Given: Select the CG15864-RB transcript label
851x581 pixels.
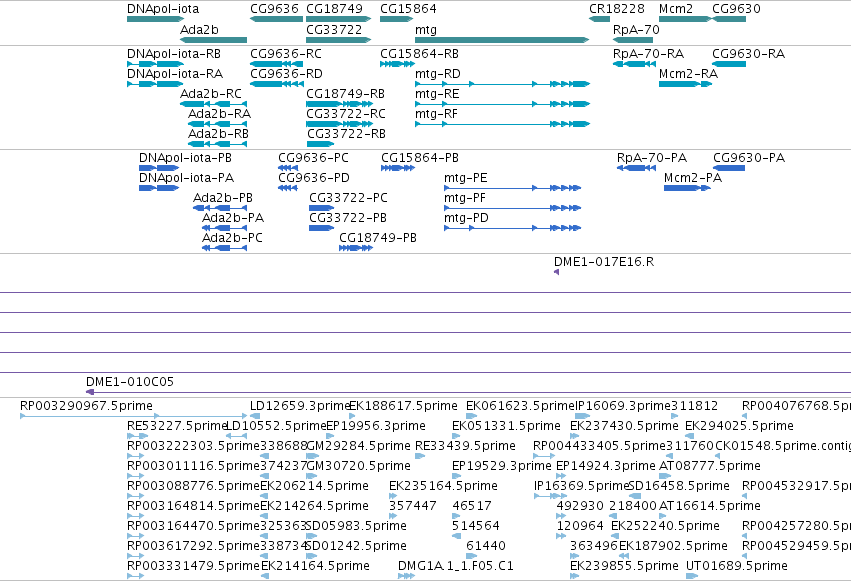Looking at the screenshot, I should pyautogui.click(x=419, y=54).
